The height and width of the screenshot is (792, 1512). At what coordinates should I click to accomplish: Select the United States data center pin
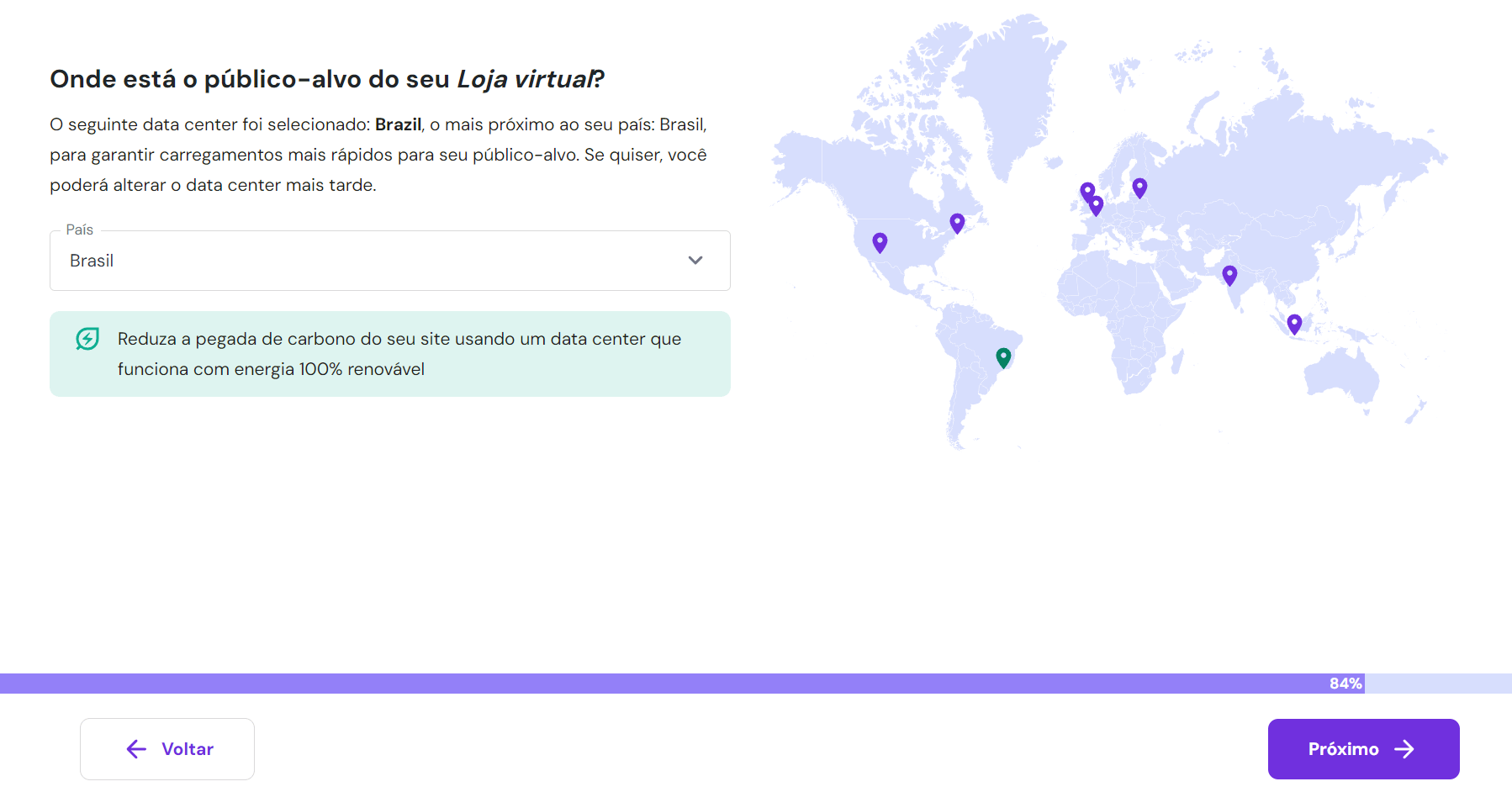[880, 242]
